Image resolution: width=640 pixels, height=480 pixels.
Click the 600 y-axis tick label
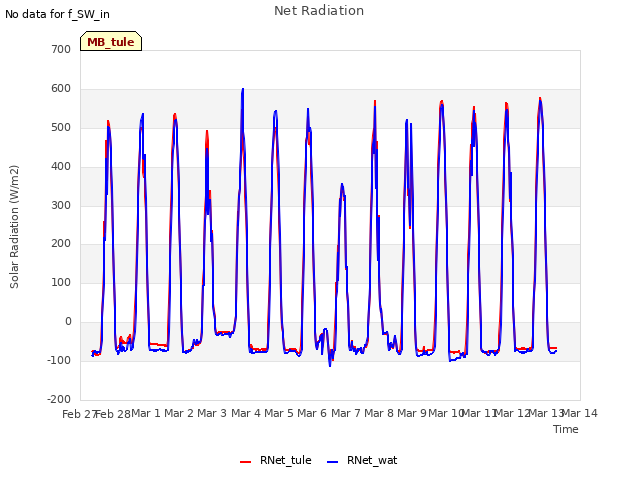pyautogui.click(x=61, y=89)
